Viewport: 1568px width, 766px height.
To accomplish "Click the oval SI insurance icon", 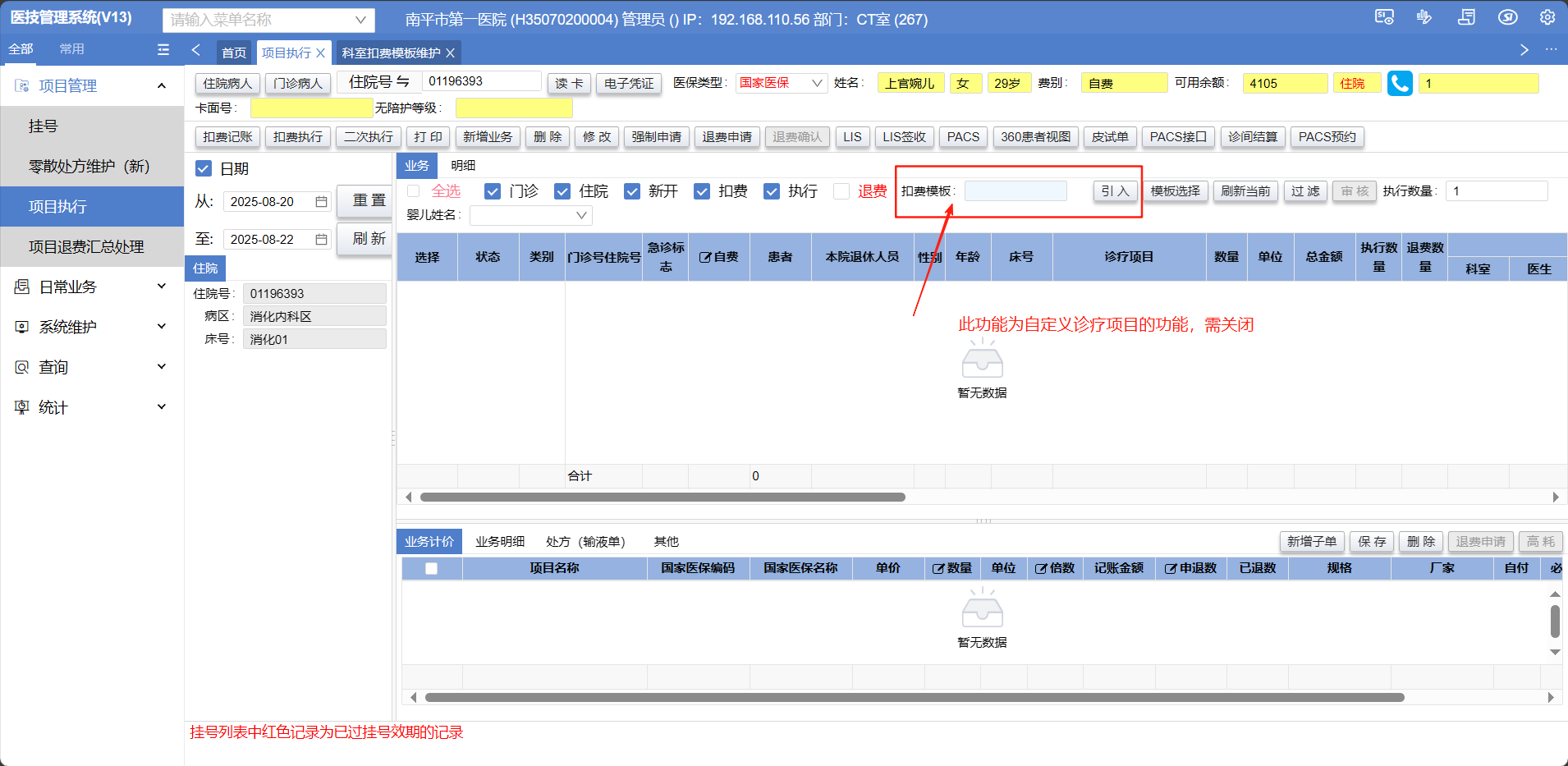I will point(1507,17).
